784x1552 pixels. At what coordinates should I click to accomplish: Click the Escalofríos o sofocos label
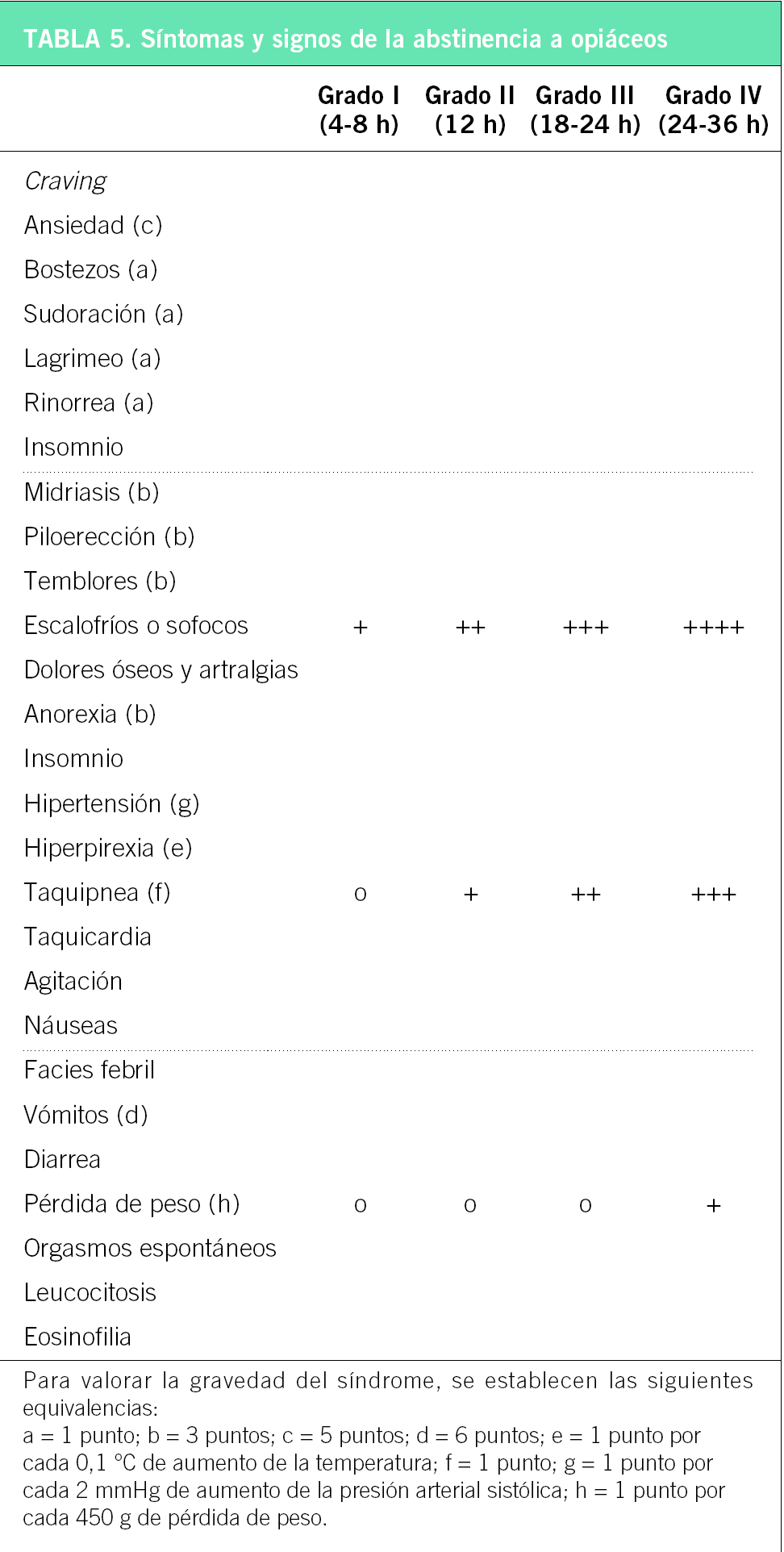point(136,625)
